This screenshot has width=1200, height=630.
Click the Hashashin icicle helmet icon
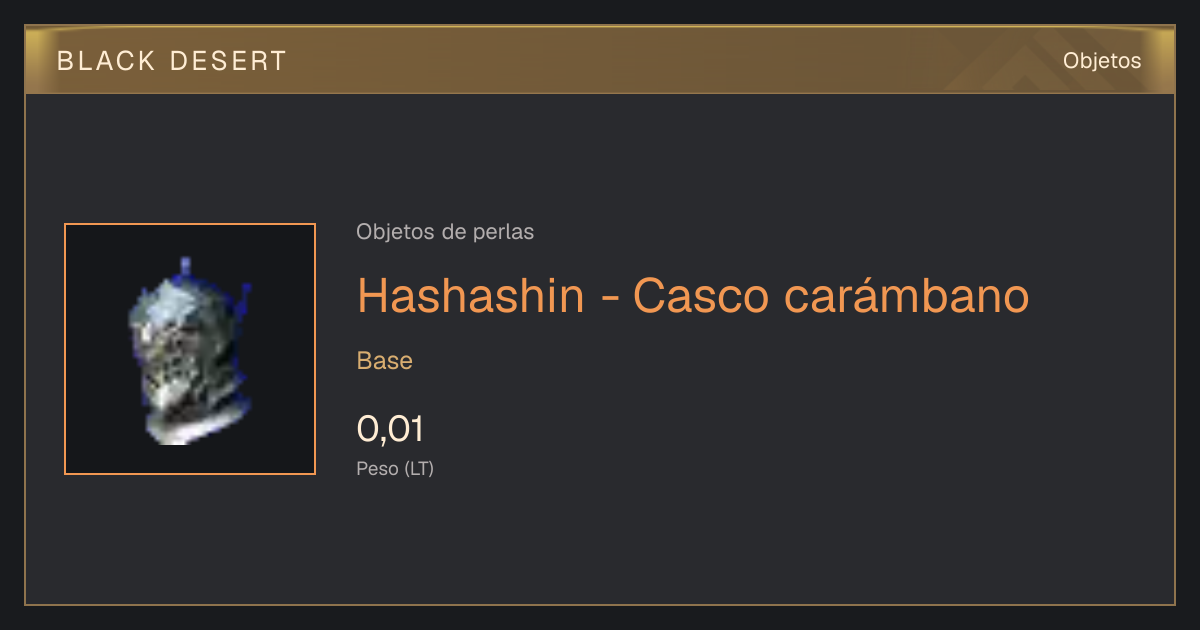pyautogui.click(x=190, y=350)
